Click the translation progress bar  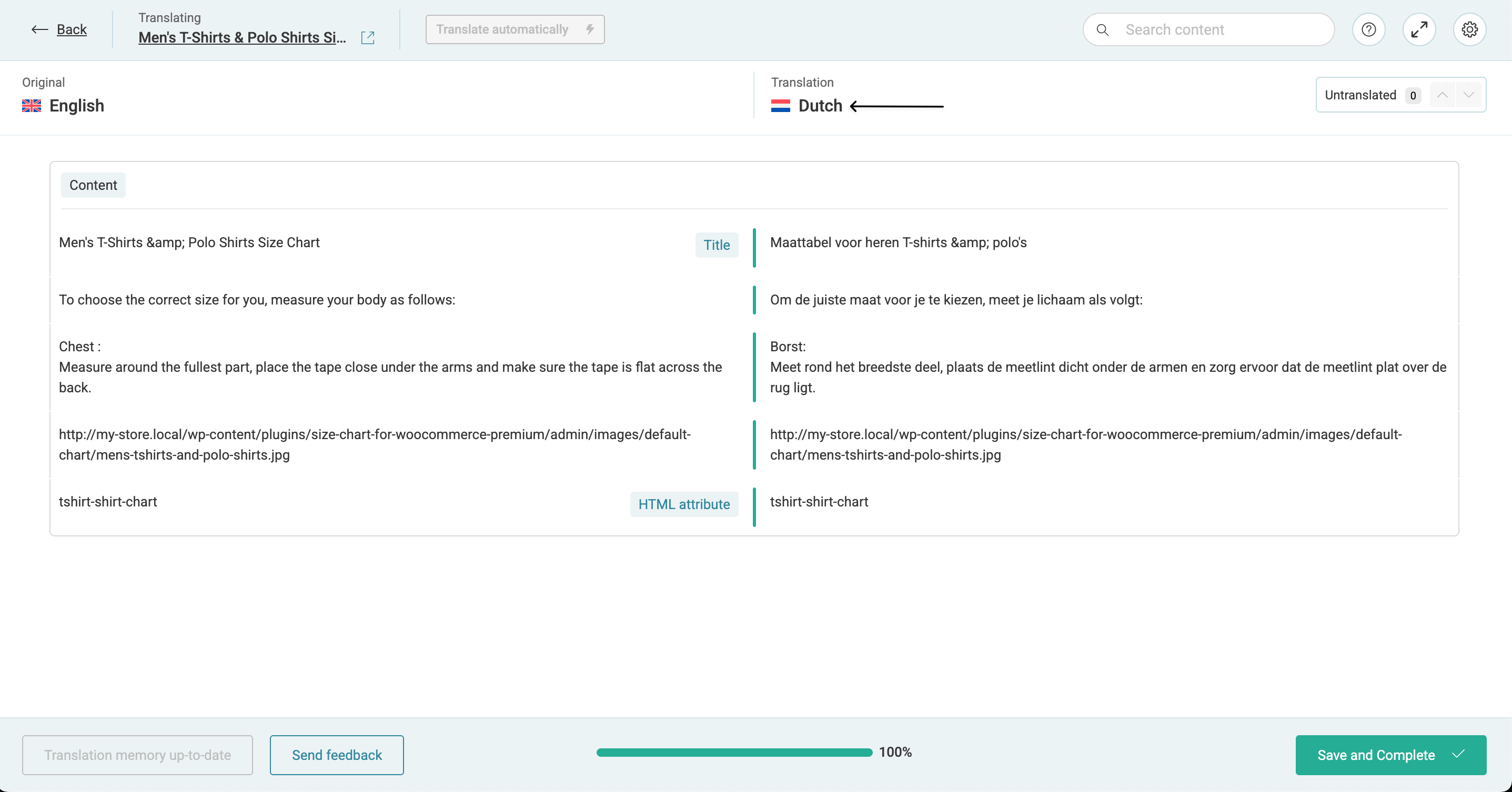tap(734, 752)
